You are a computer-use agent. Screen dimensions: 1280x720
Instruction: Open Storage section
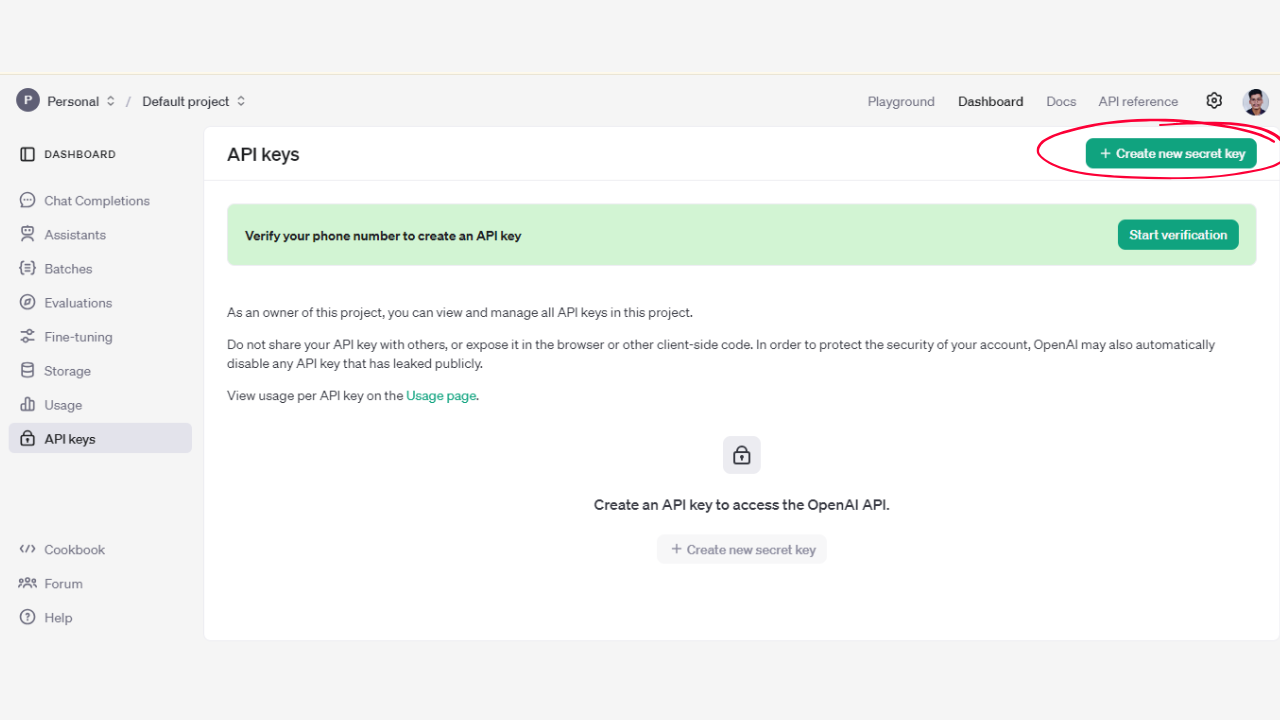coord(100,370)
